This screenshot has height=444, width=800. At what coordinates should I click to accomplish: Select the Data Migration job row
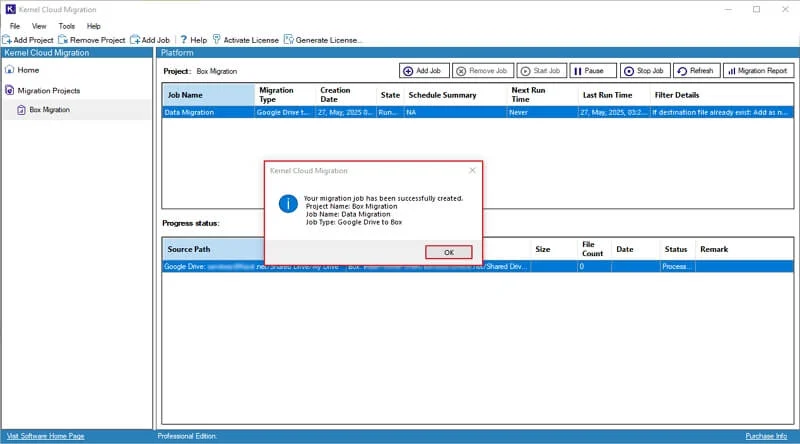tap(478, 112)
